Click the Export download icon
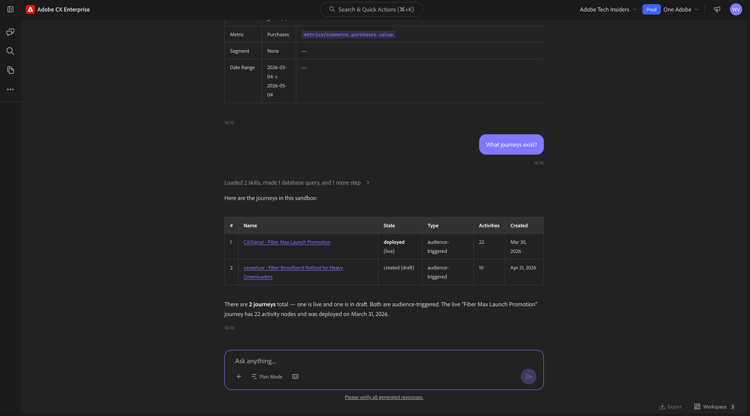The image size is (750, 416). point(662,406)
